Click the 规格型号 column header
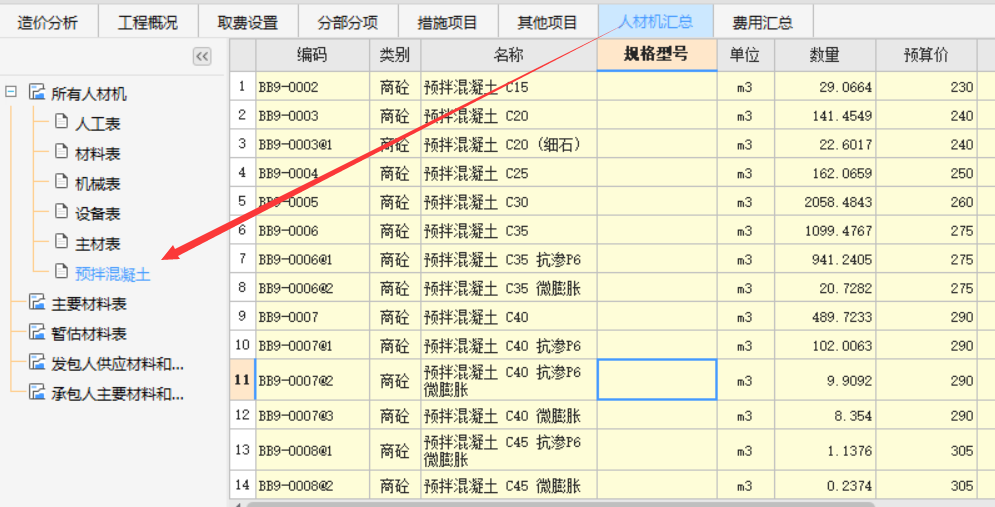 (x=657, y=55)
